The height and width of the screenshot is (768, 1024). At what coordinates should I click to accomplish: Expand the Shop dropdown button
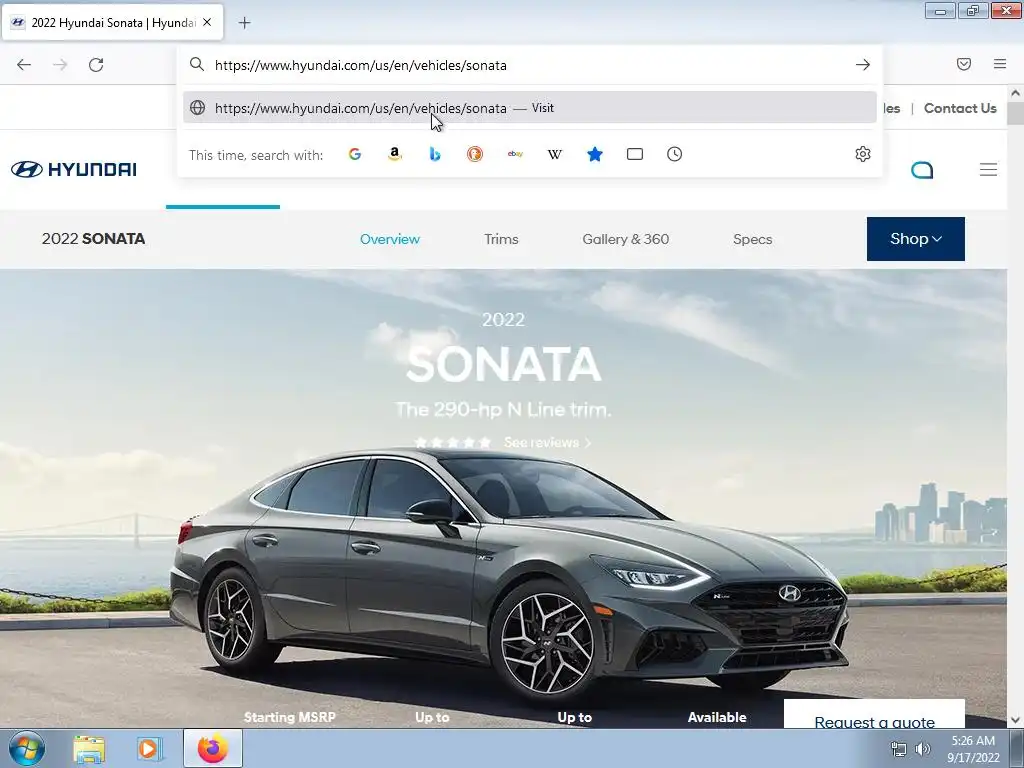(x=916, y=239)
